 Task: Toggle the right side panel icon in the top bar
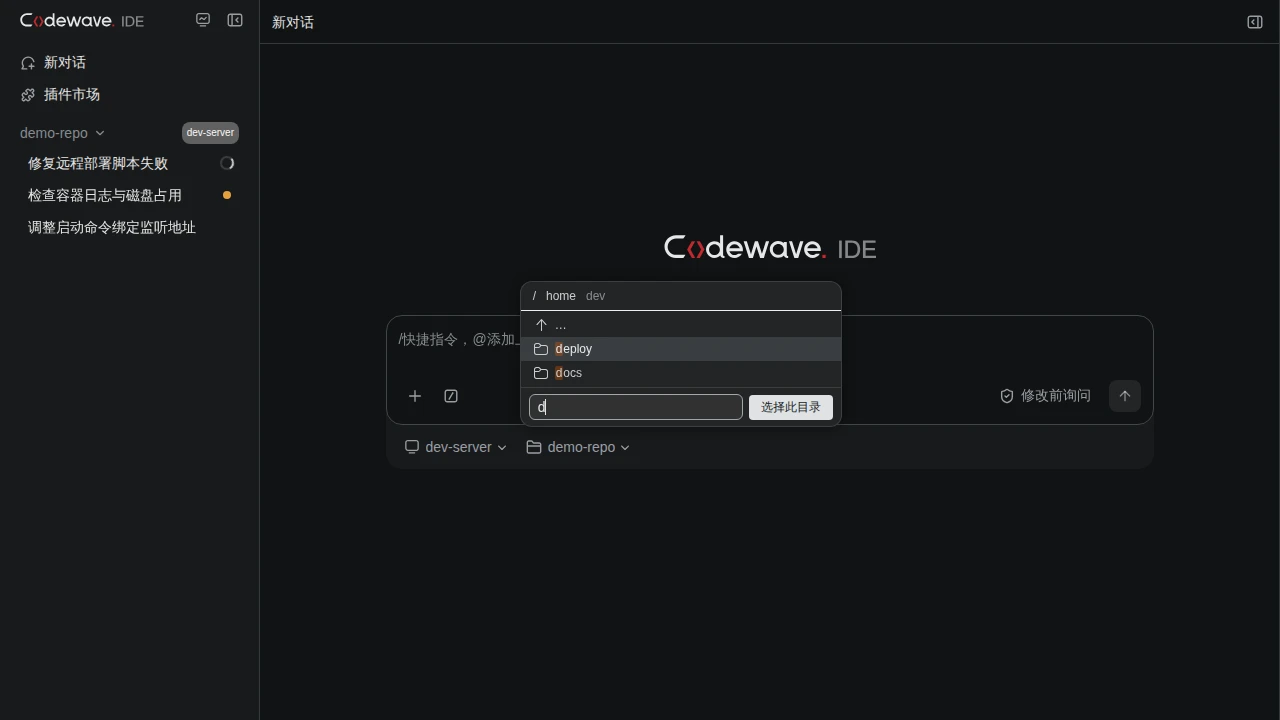click(x=1255, y=22)
